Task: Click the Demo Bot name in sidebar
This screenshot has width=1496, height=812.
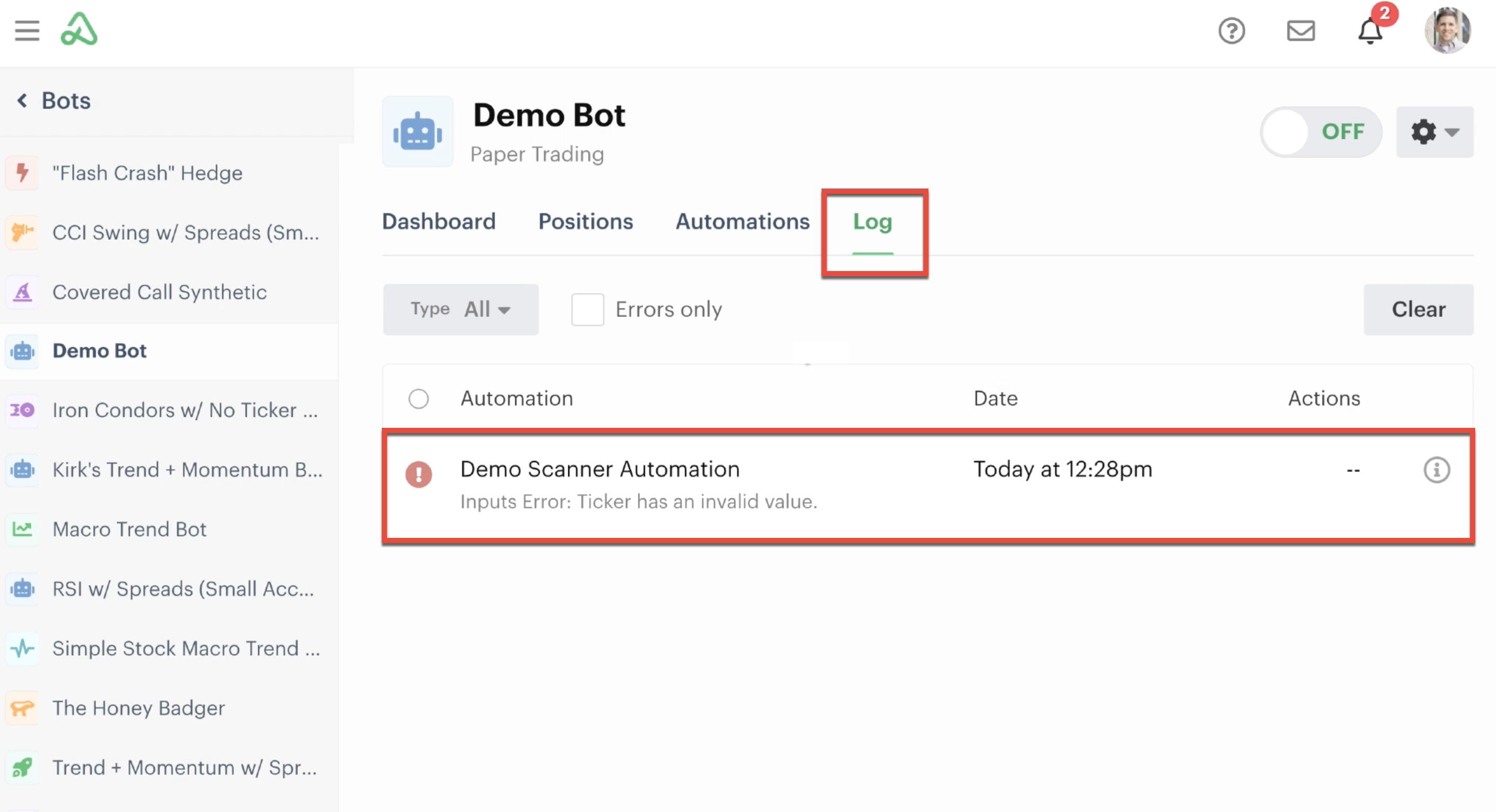Action: [99, 351]
